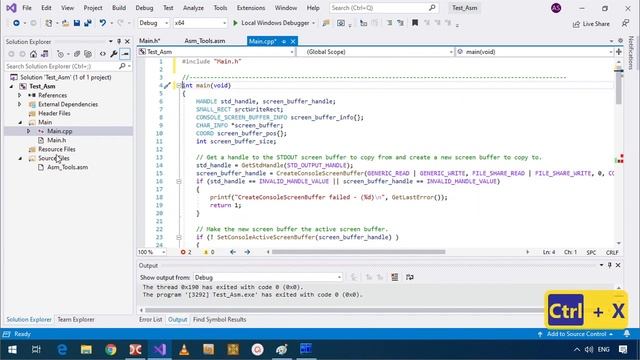Click the Home icon in Solution Explorer
640x360 pixels.
click(33, 54)
